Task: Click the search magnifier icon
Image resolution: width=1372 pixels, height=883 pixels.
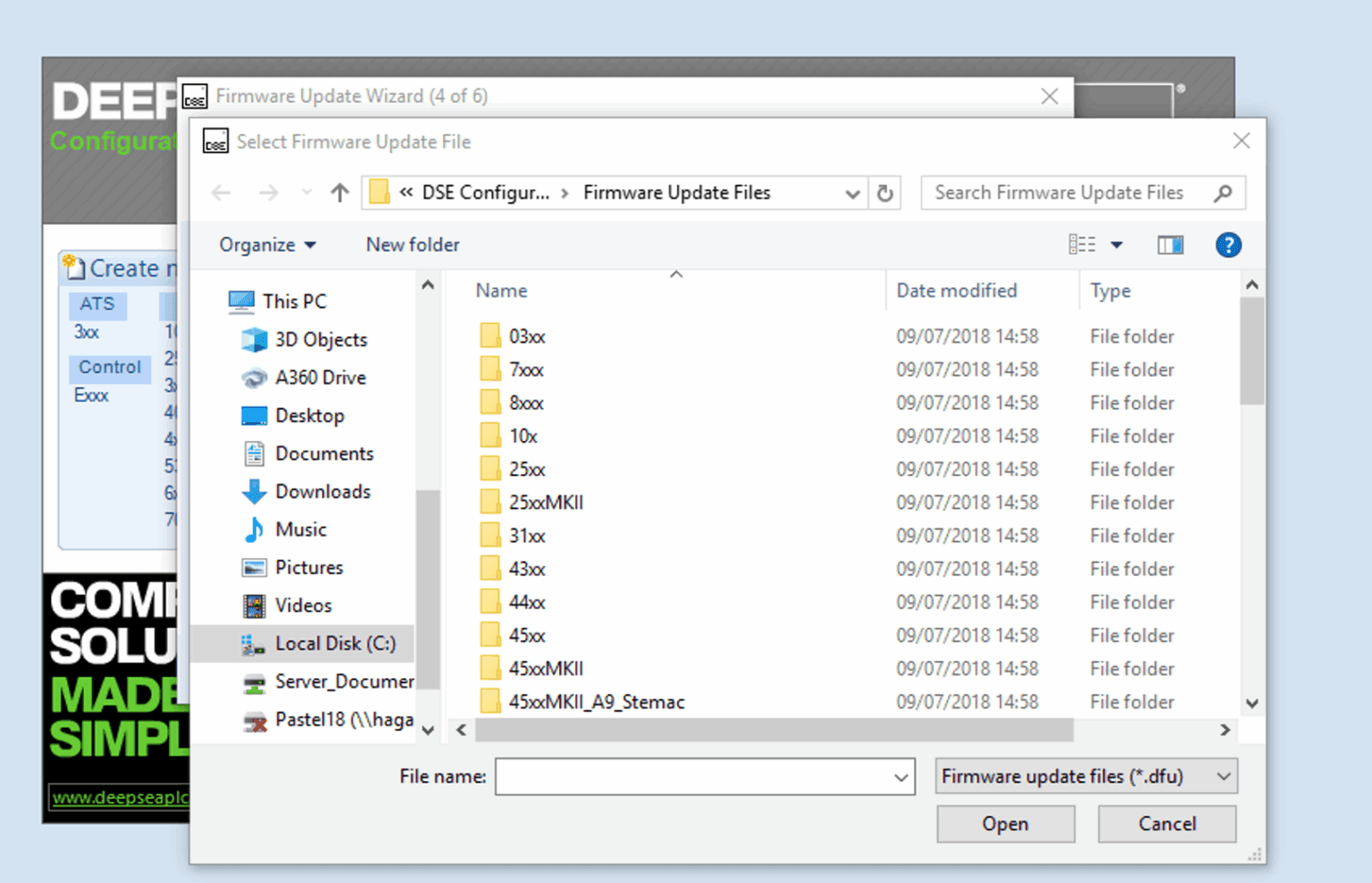Action: [1223, 193]
